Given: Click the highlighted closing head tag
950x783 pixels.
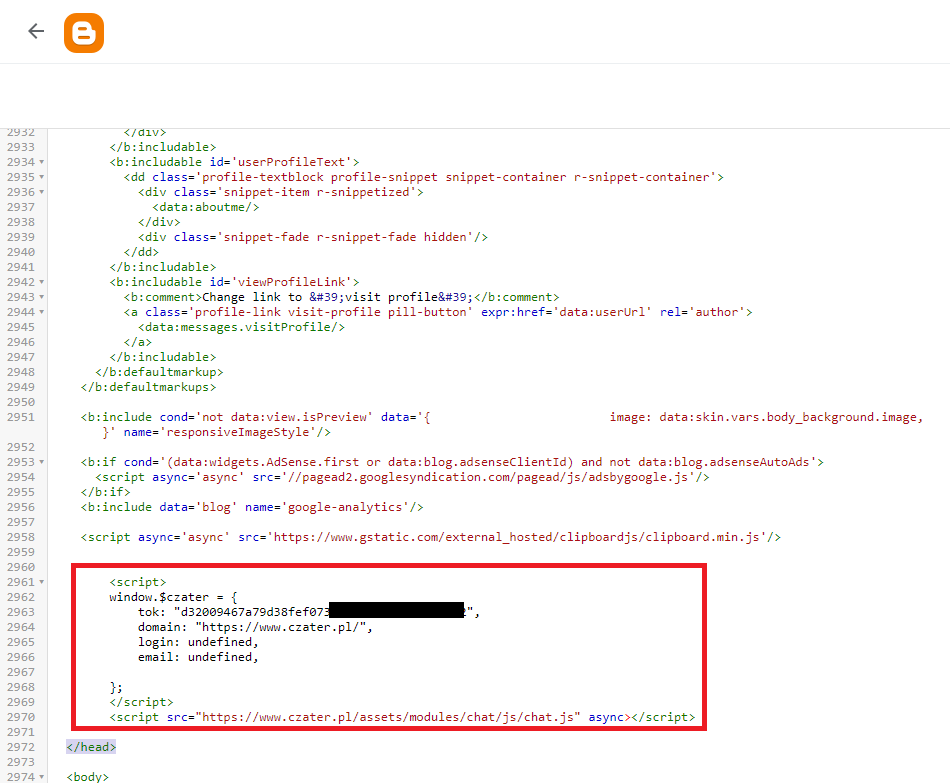Looking at the screenshot, I should coord(91,747).
